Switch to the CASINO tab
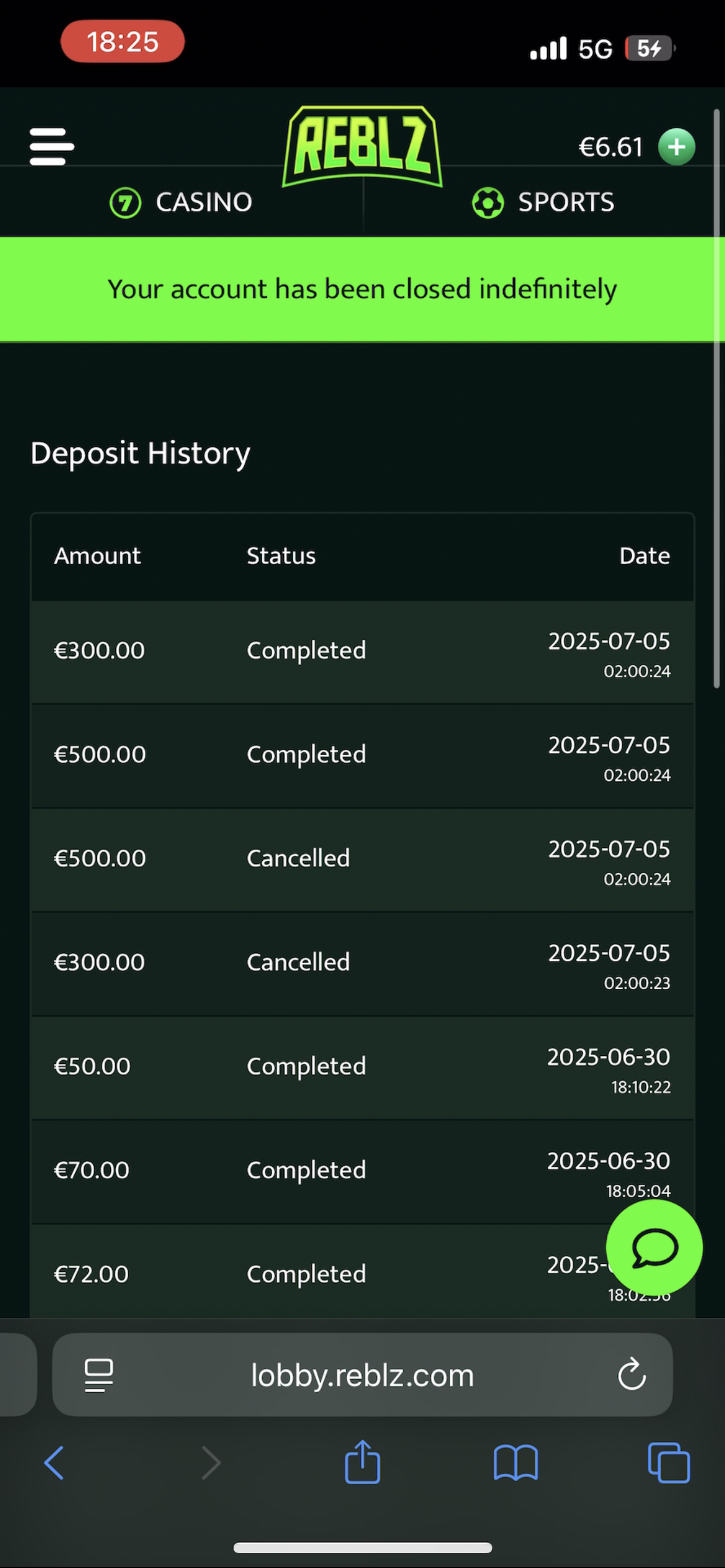Screen dimensions: 725x1568 (181, 203)
